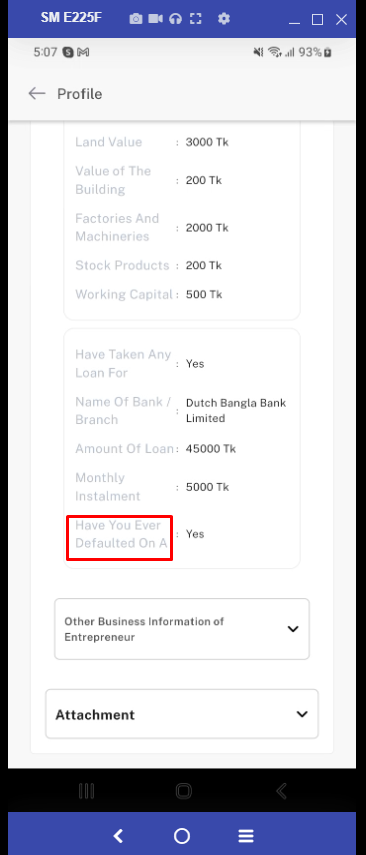Click the Dutch Bangla Bank Limited value
Image resolution: width=366 pixels, height=855 pixels.
pyautogui.click(x=236, y=411)
